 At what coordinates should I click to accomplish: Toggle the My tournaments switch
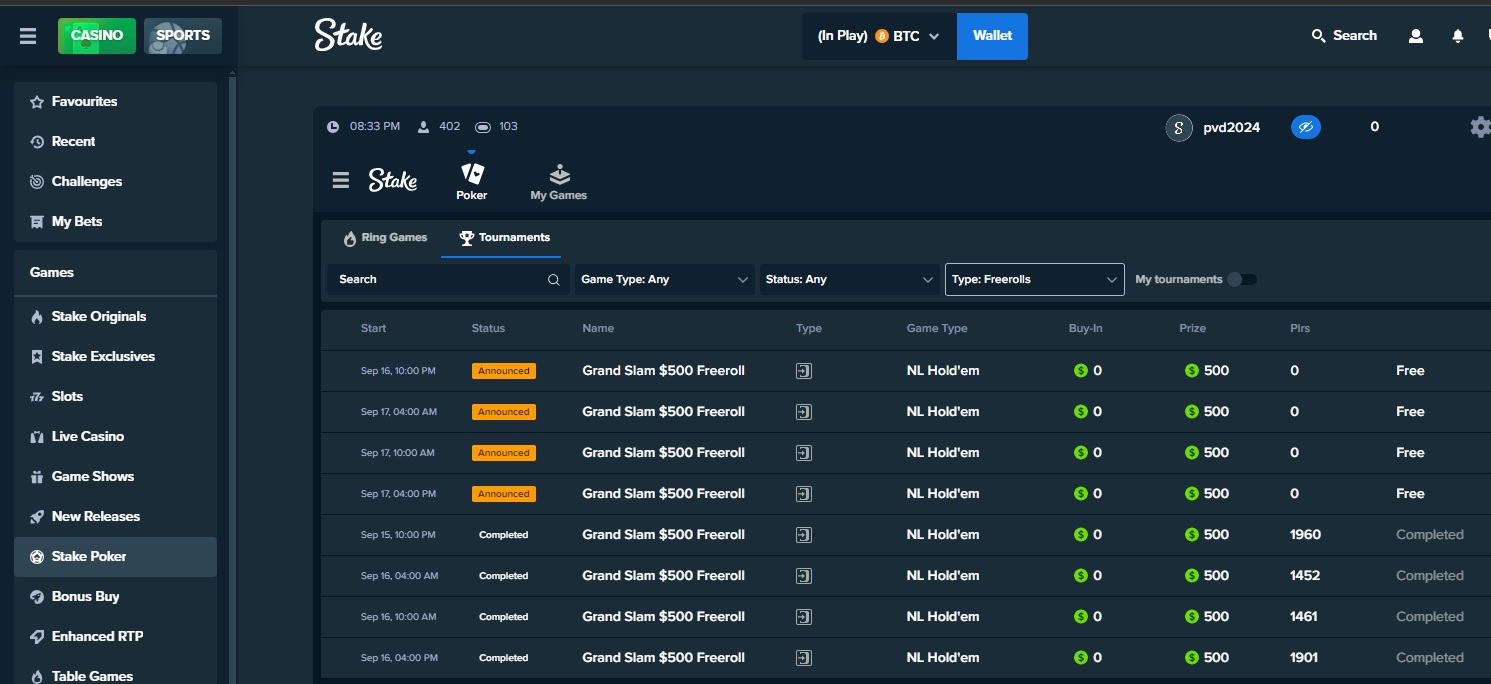point(1242,280)
